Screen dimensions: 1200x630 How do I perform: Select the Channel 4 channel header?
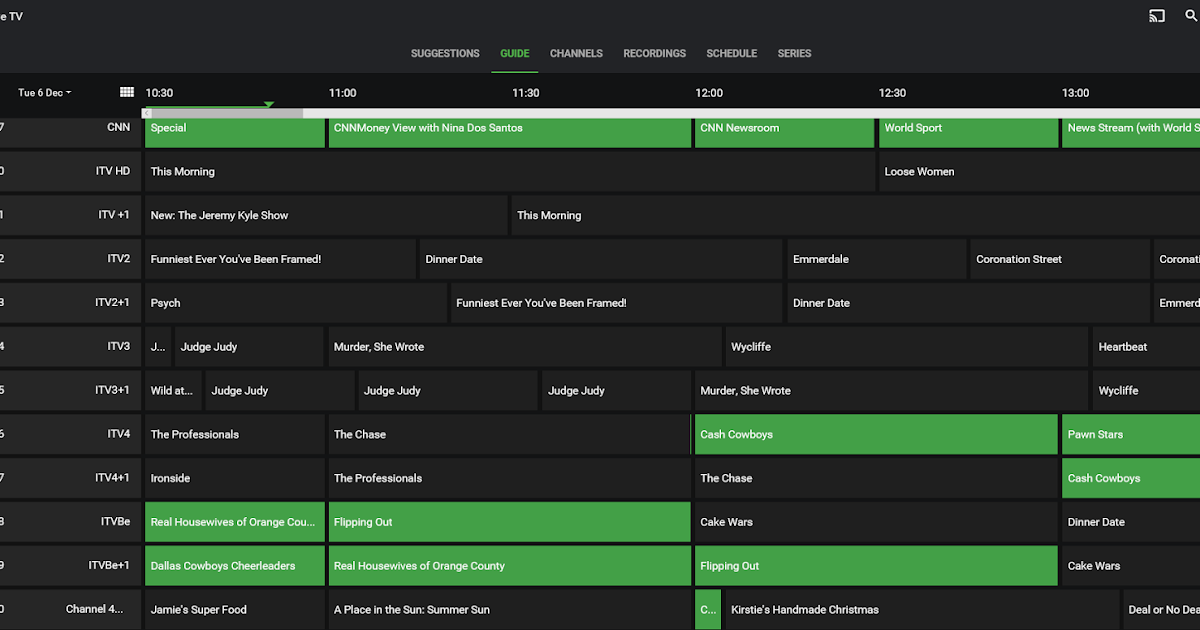pyautogui.click(x=70, y=609)
